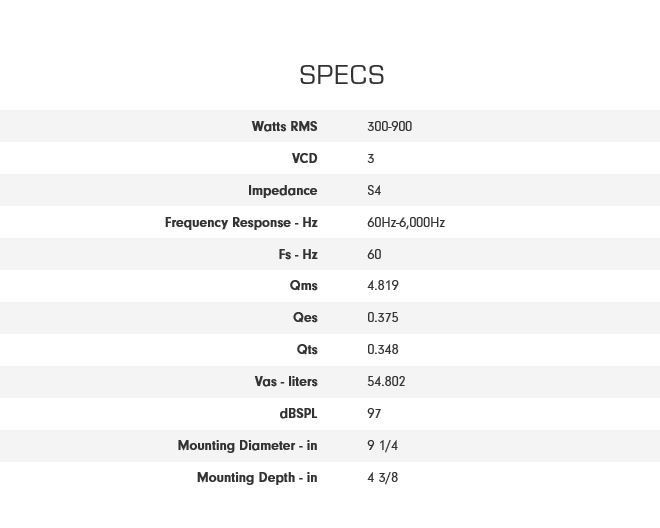
Task: Select the 60Hz-6,000Hz value
Action: coord(405,223)
